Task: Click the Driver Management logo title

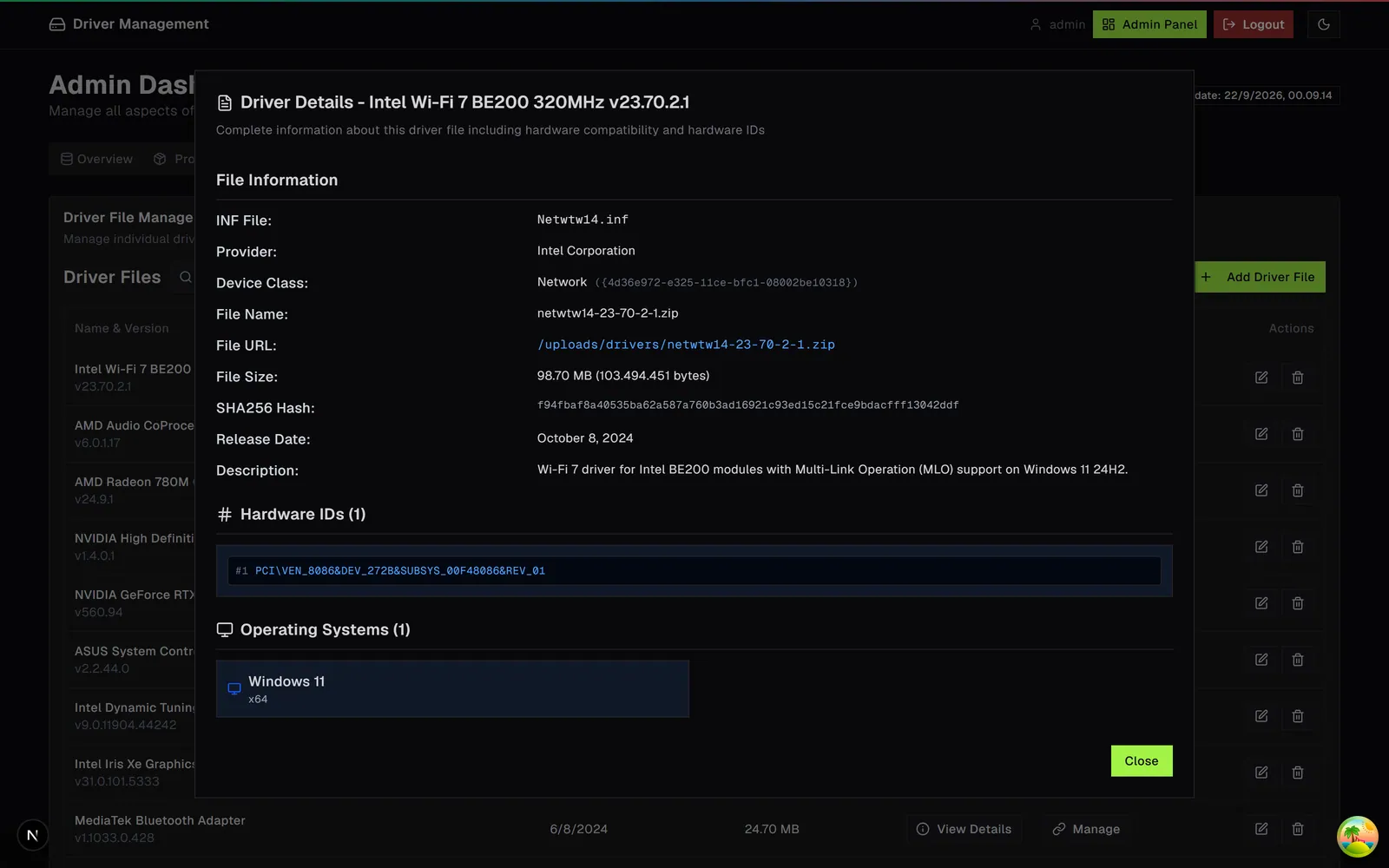Action: coord(129,24)
